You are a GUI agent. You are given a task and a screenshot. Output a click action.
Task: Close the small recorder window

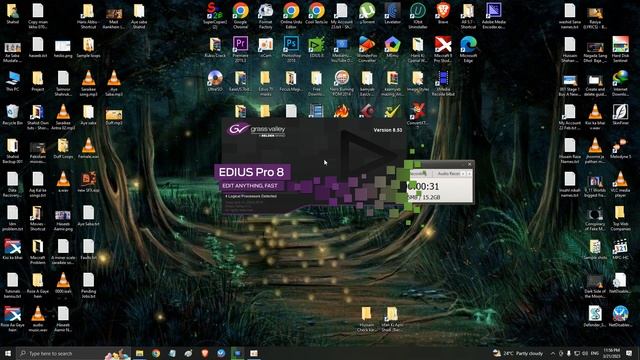[x=469, y=164]
